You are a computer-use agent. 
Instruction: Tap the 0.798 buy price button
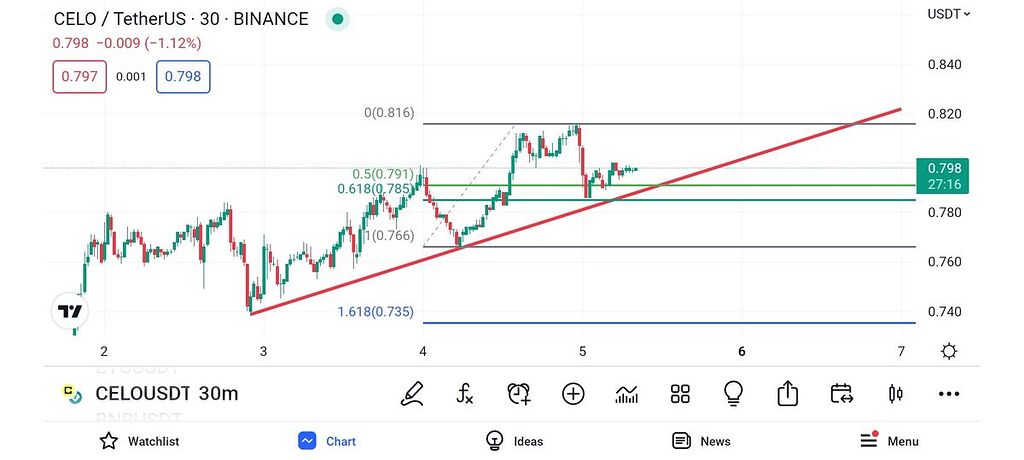(x=183, y=76)
